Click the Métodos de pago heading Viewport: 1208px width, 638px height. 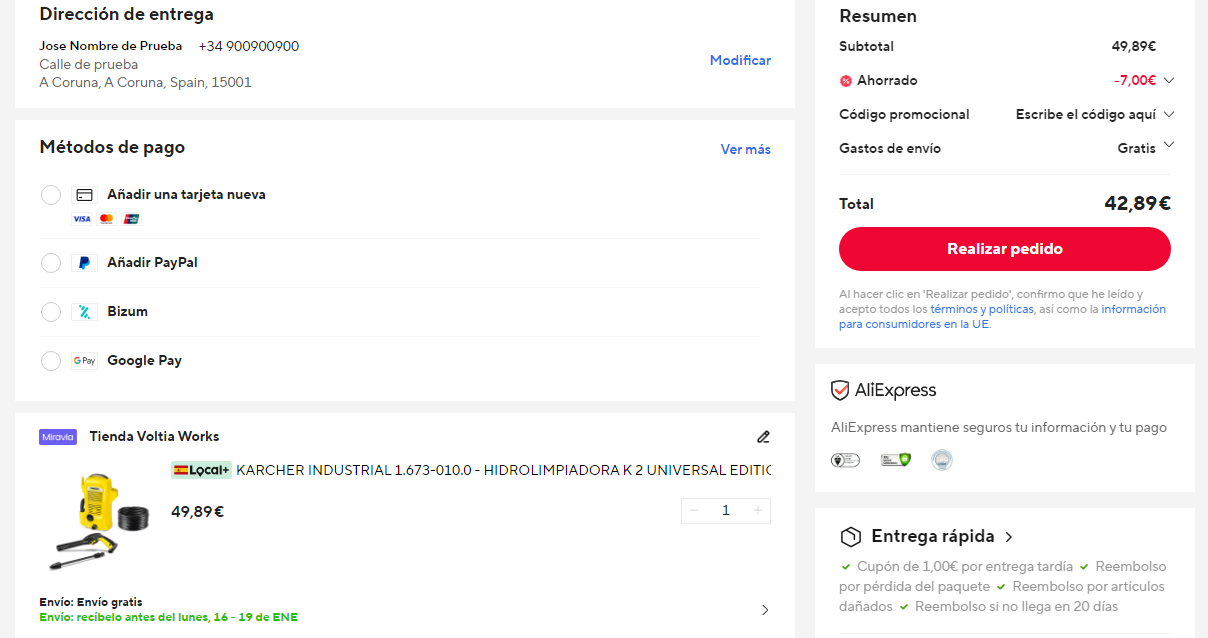click(112, 147)
